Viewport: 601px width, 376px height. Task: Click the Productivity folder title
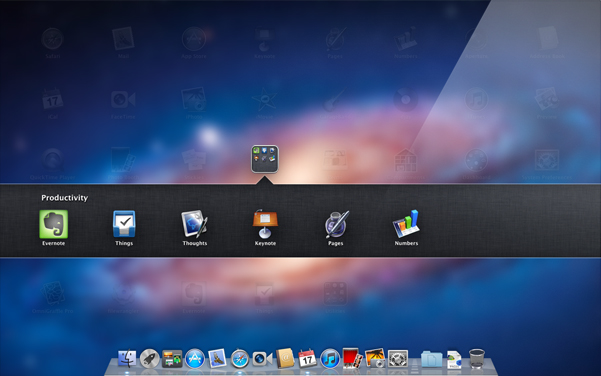pos(65,198)
